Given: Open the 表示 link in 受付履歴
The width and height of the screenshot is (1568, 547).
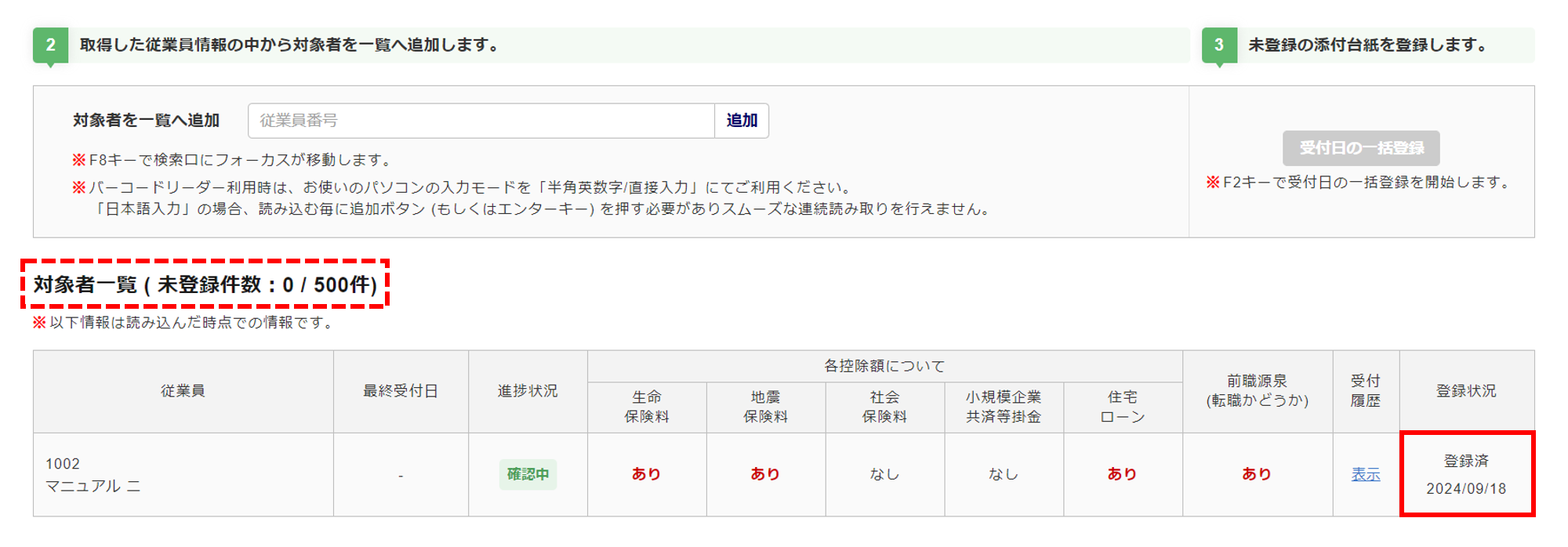Looking at the screenshot, I should (x=1366, y=474).
